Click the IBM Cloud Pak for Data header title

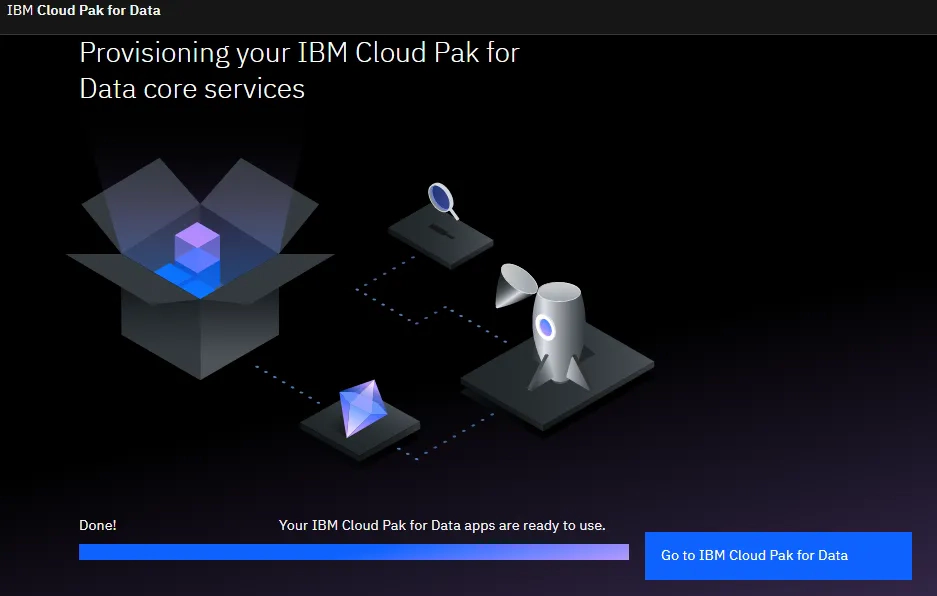[84, 10]
